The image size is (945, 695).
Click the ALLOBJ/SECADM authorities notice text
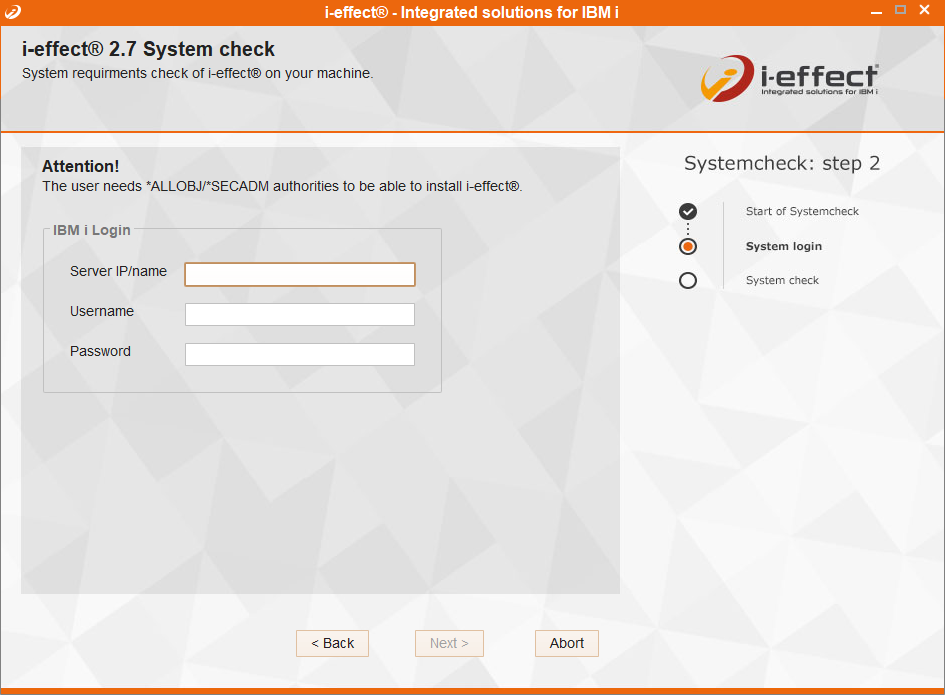[x=282, y=186]
